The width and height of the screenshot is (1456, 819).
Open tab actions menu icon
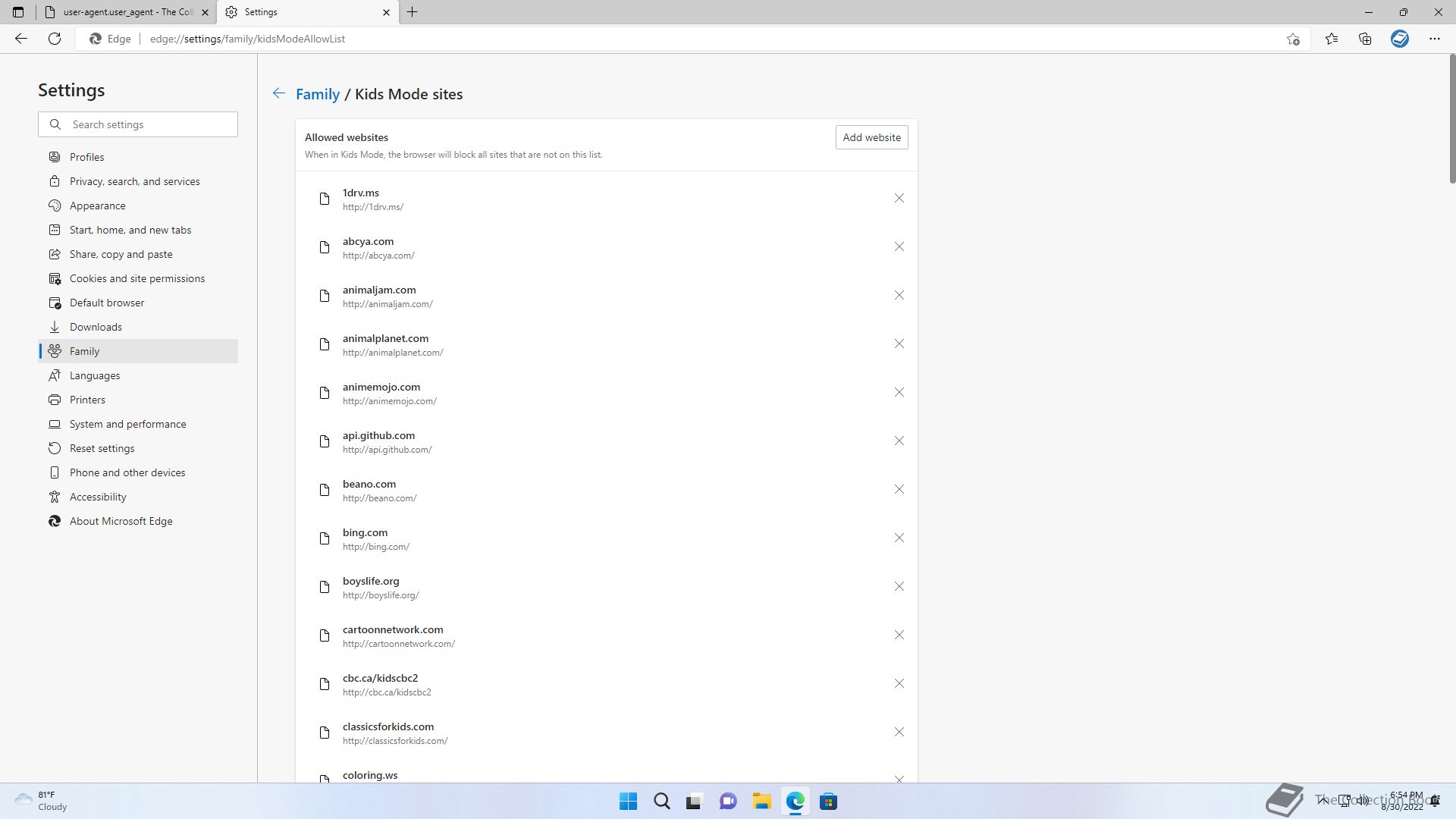point(18,12)
